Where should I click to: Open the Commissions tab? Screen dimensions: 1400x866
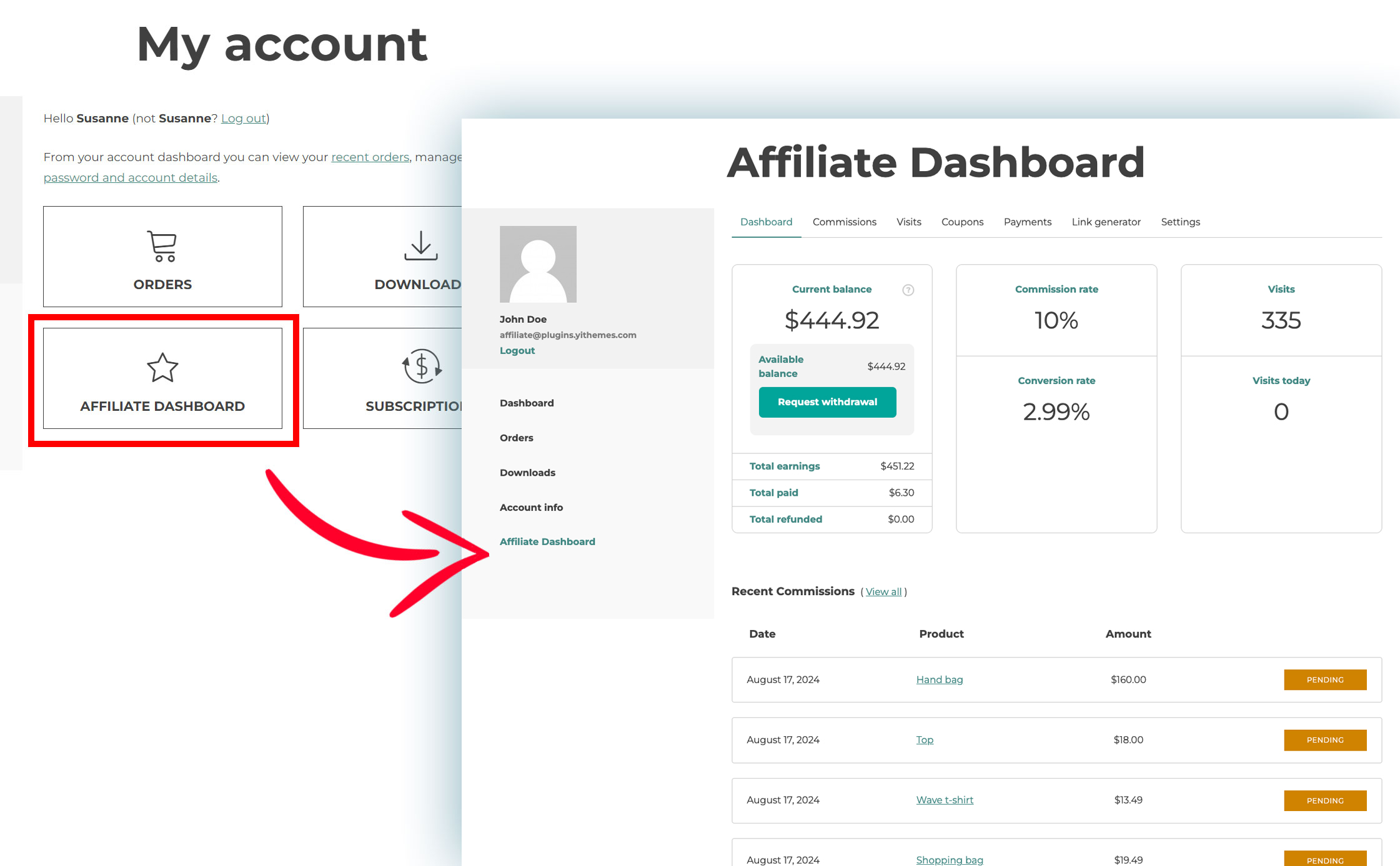pos(844,222)
